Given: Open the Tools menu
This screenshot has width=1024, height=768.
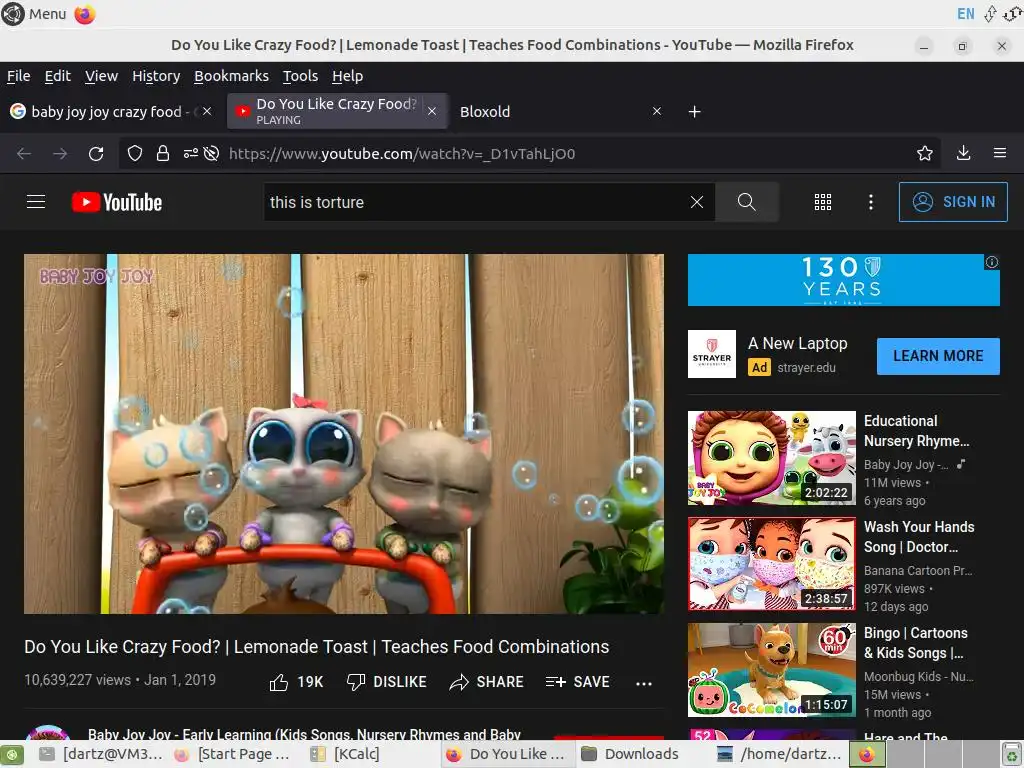Looking at the screenshot, I should (x=300, y=76).
